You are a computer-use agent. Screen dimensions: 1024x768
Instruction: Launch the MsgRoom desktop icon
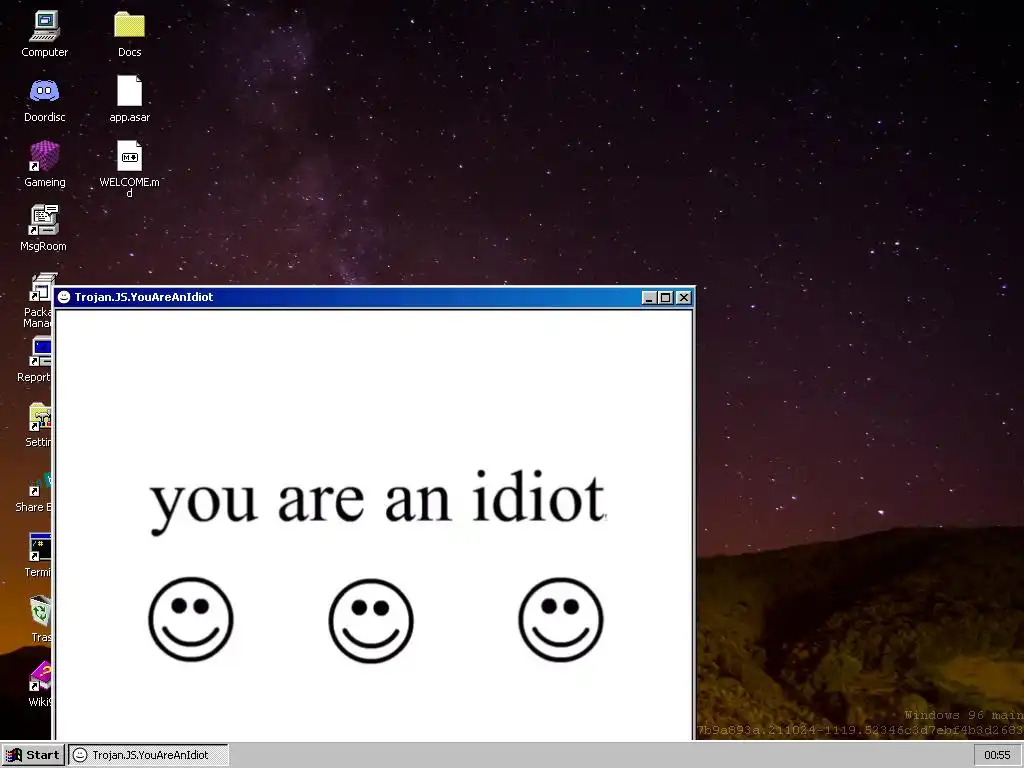pos(44,220)
